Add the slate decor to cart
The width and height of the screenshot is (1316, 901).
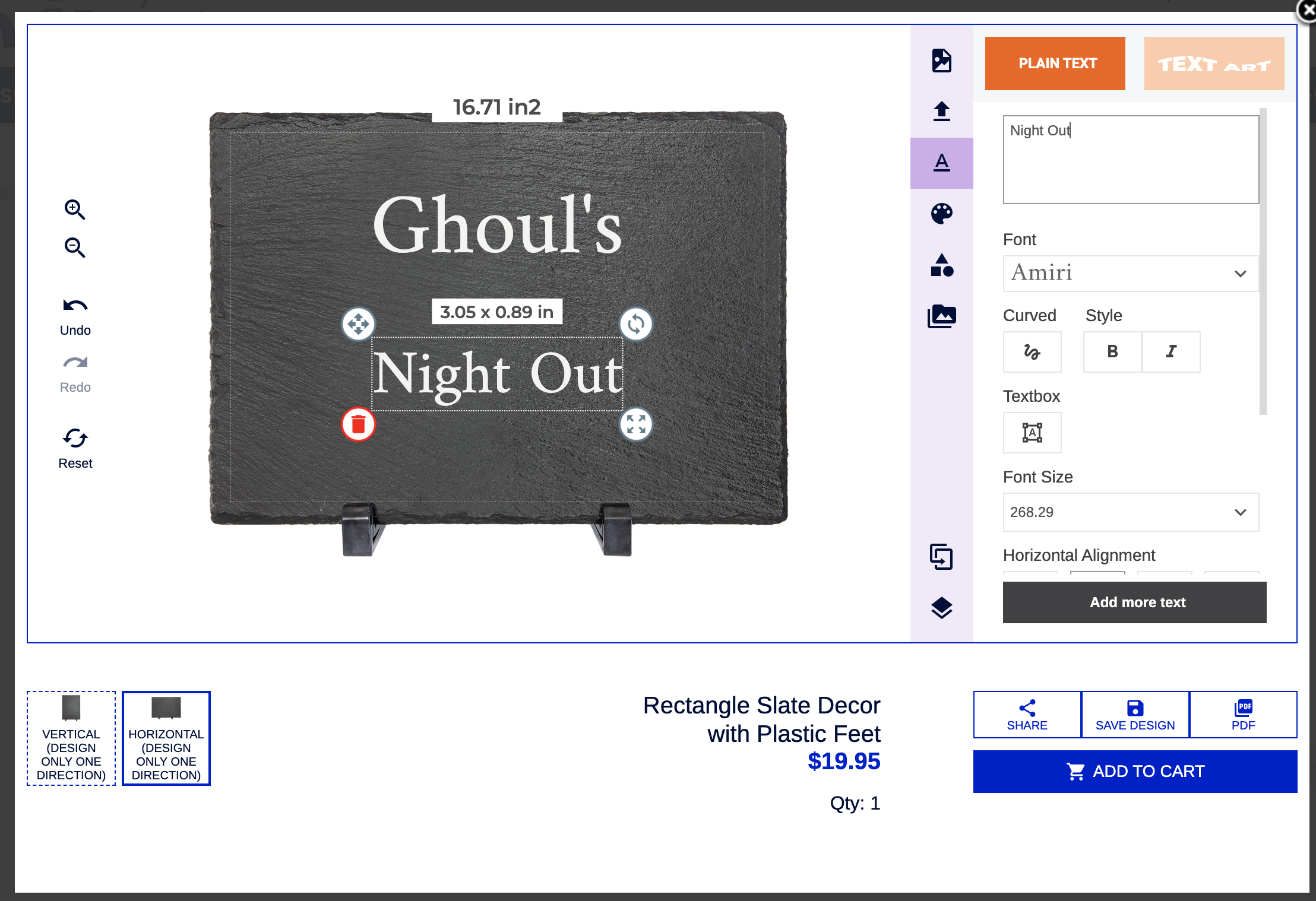[x=1134, y=771]
